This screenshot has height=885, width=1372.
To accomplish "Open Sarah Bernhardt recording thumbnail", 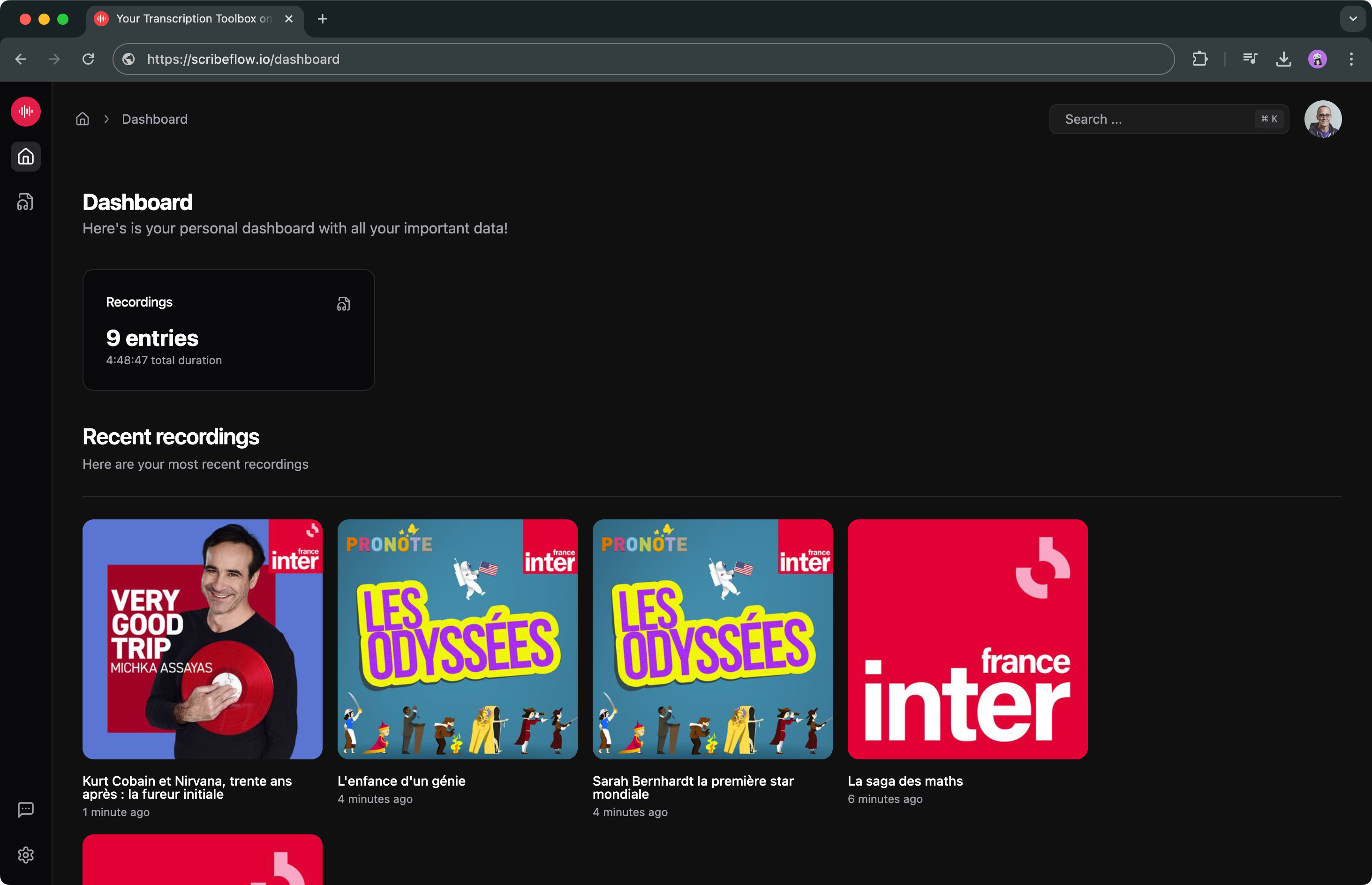I will point(712,639).
